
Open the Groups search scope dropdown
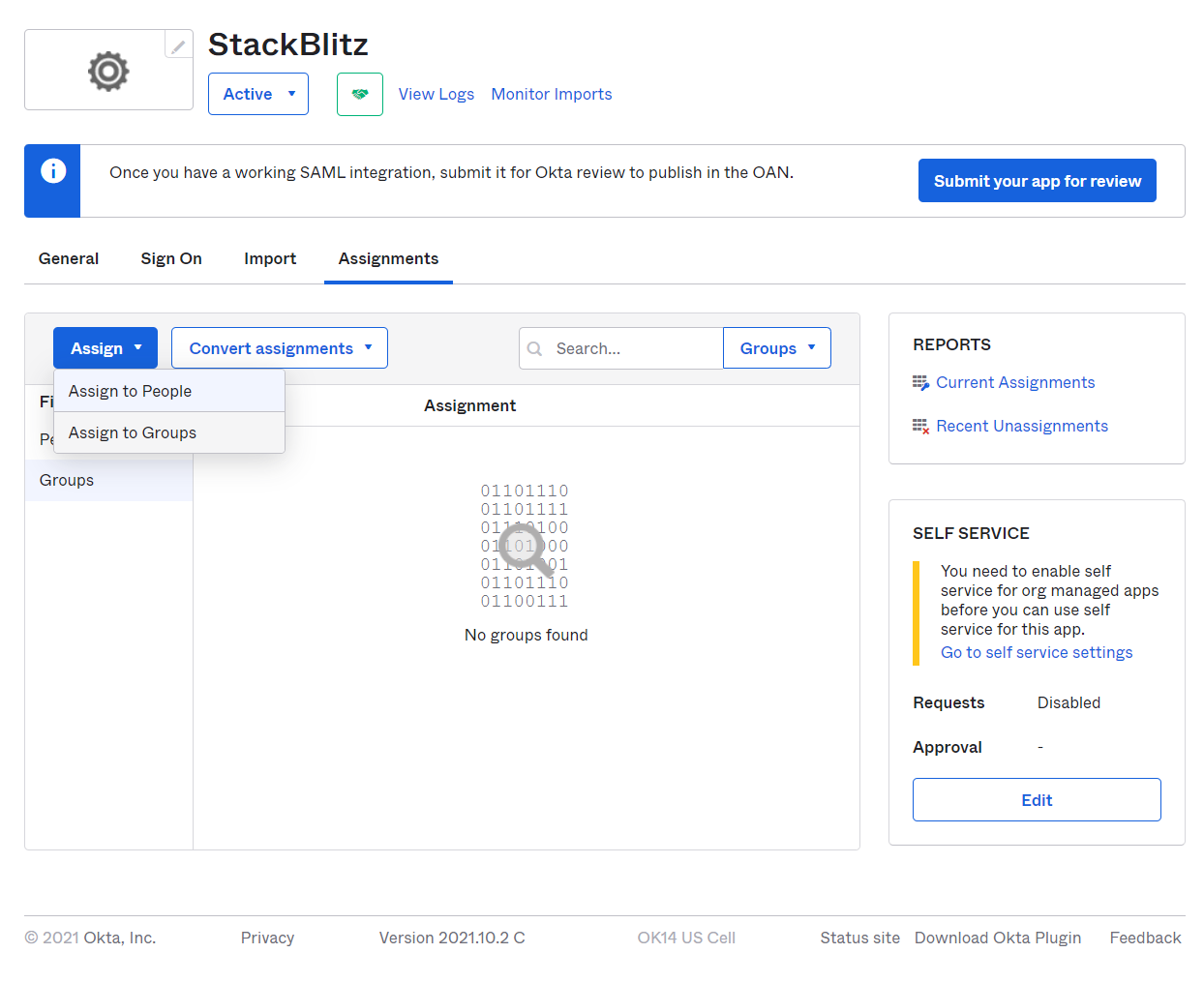[x=776, y=347]
